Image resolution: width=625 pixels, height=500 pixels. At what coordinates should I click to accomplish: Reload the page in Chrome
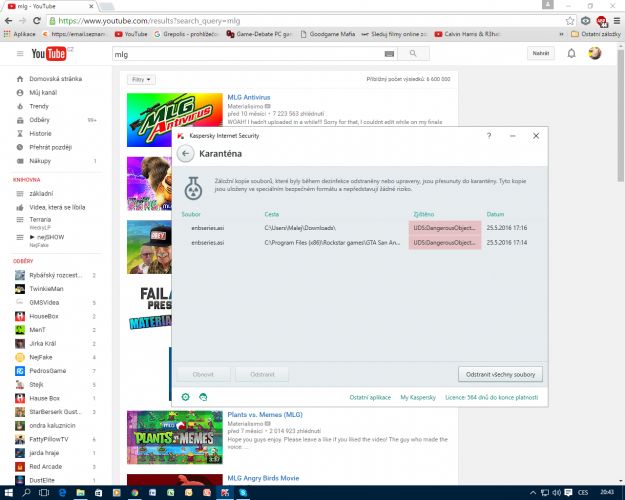click(37, 21)
